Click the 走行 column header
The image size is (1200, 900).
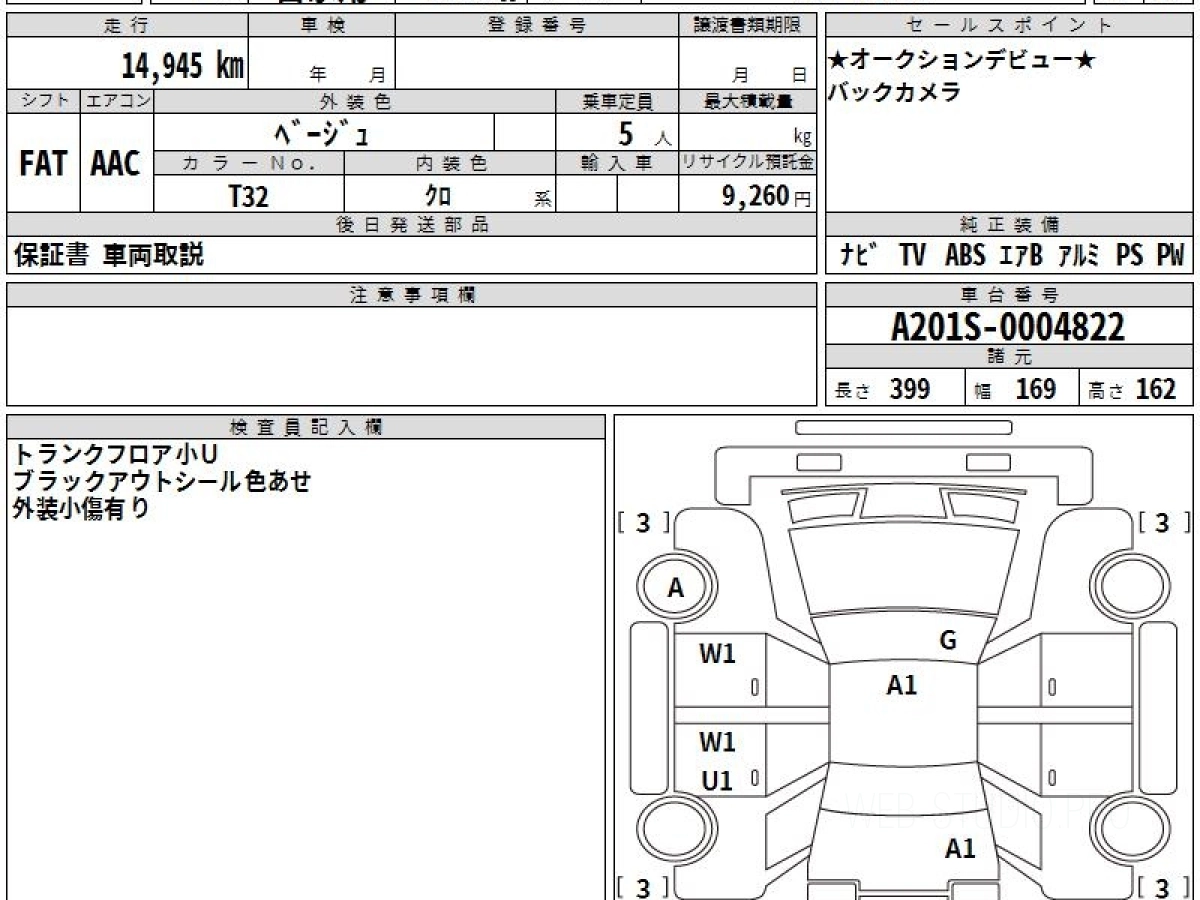[x=126, y=26]
